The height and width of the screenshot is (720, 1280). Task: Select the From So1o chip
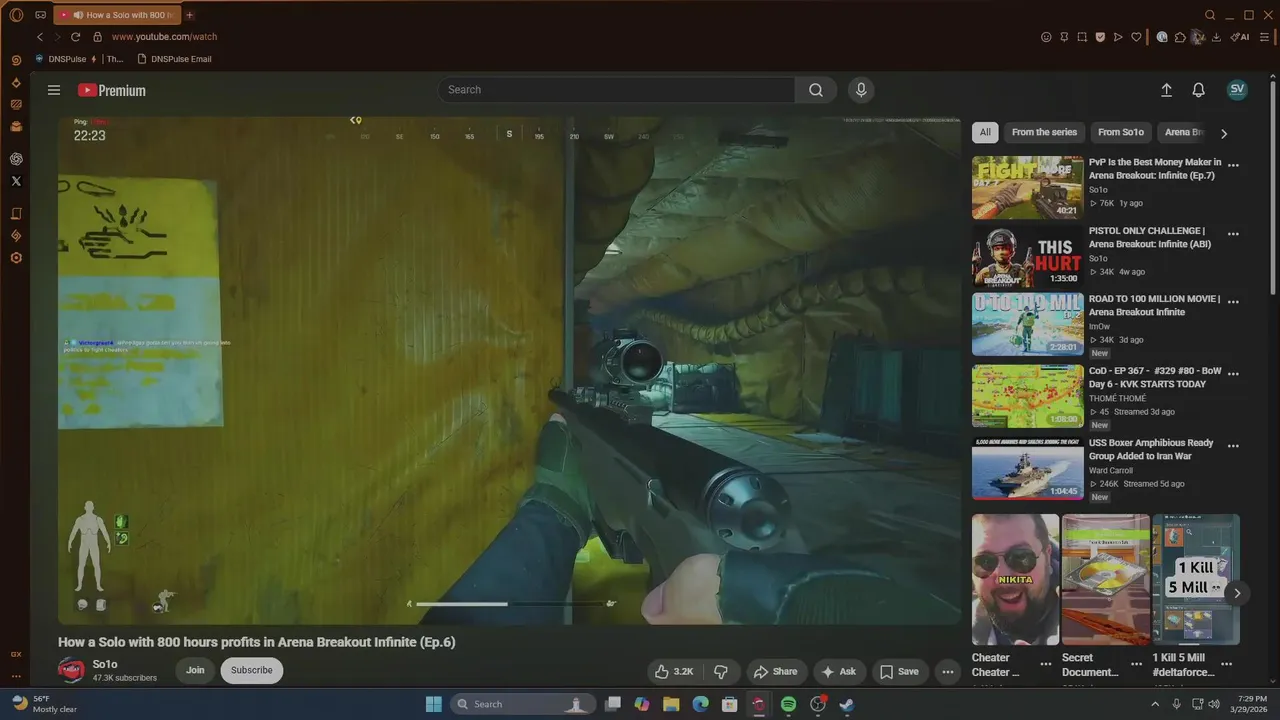coord(1121,132)
